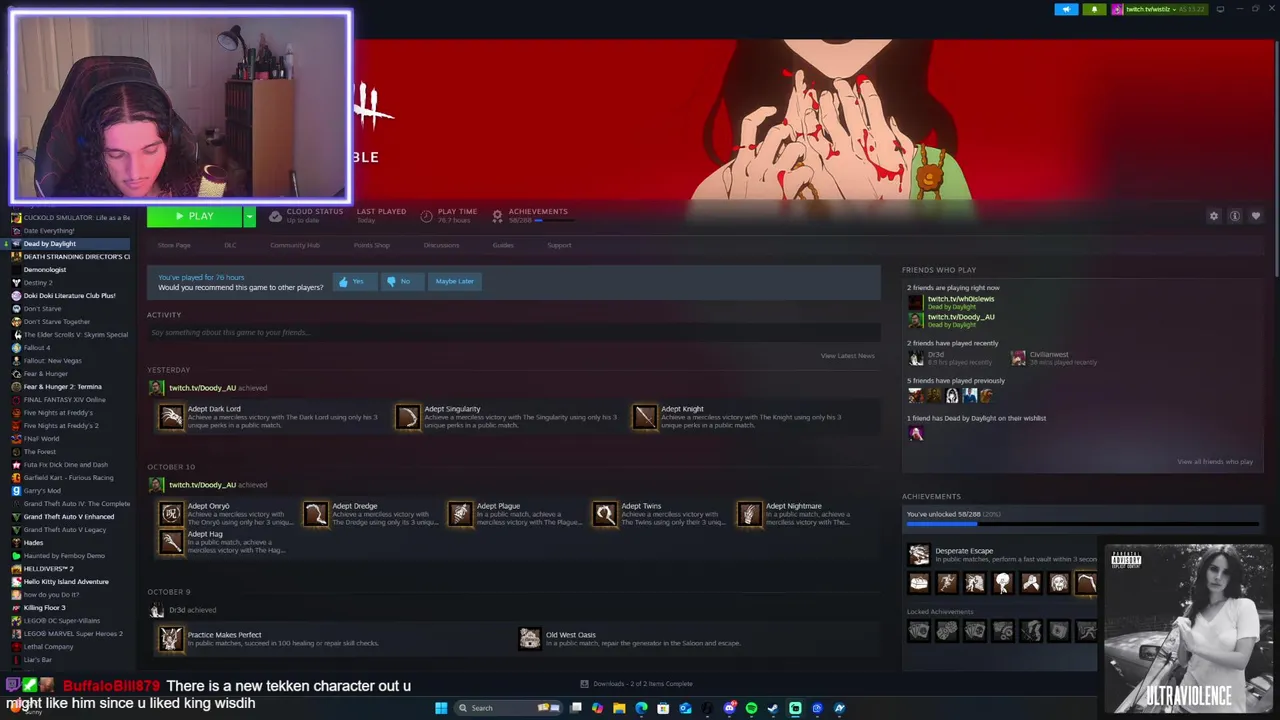1280x720 pixels.
Task: Launch the game with the green PLAY button
Action: pos(194,216)
